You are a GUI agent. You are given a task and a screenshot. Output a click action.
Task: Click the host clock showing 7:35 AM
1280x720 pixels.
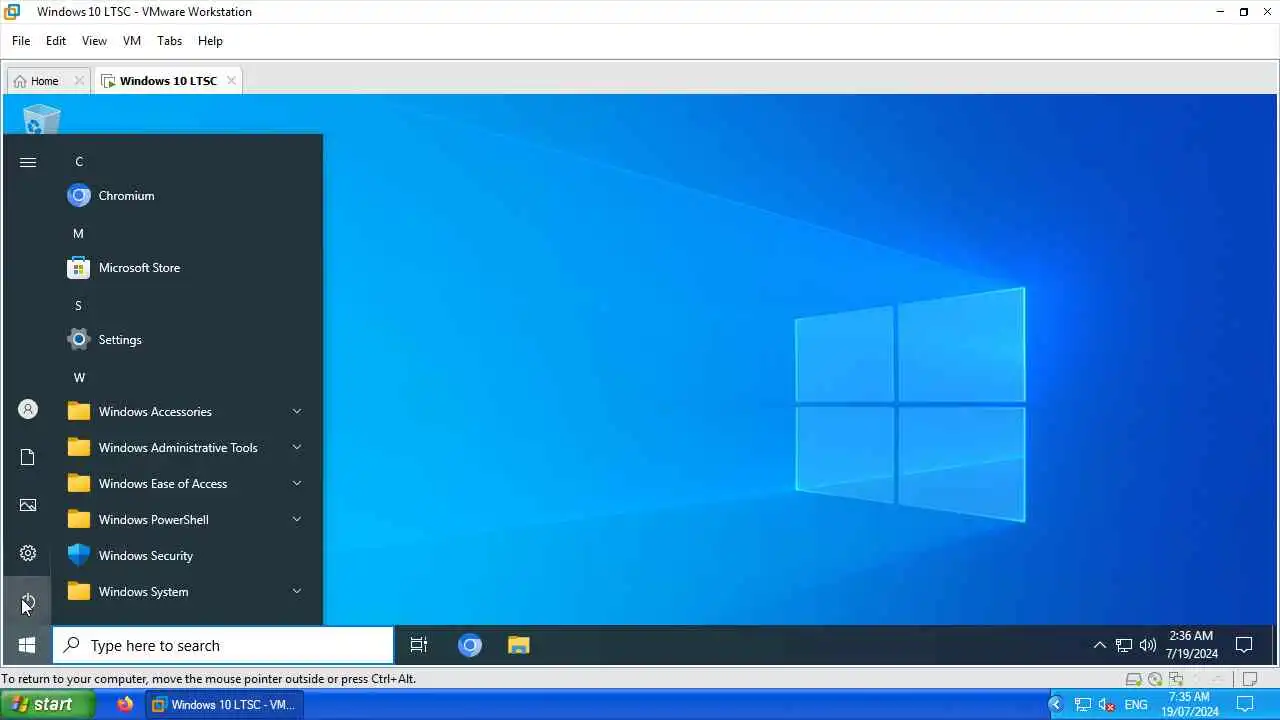tap(1188, 704)
